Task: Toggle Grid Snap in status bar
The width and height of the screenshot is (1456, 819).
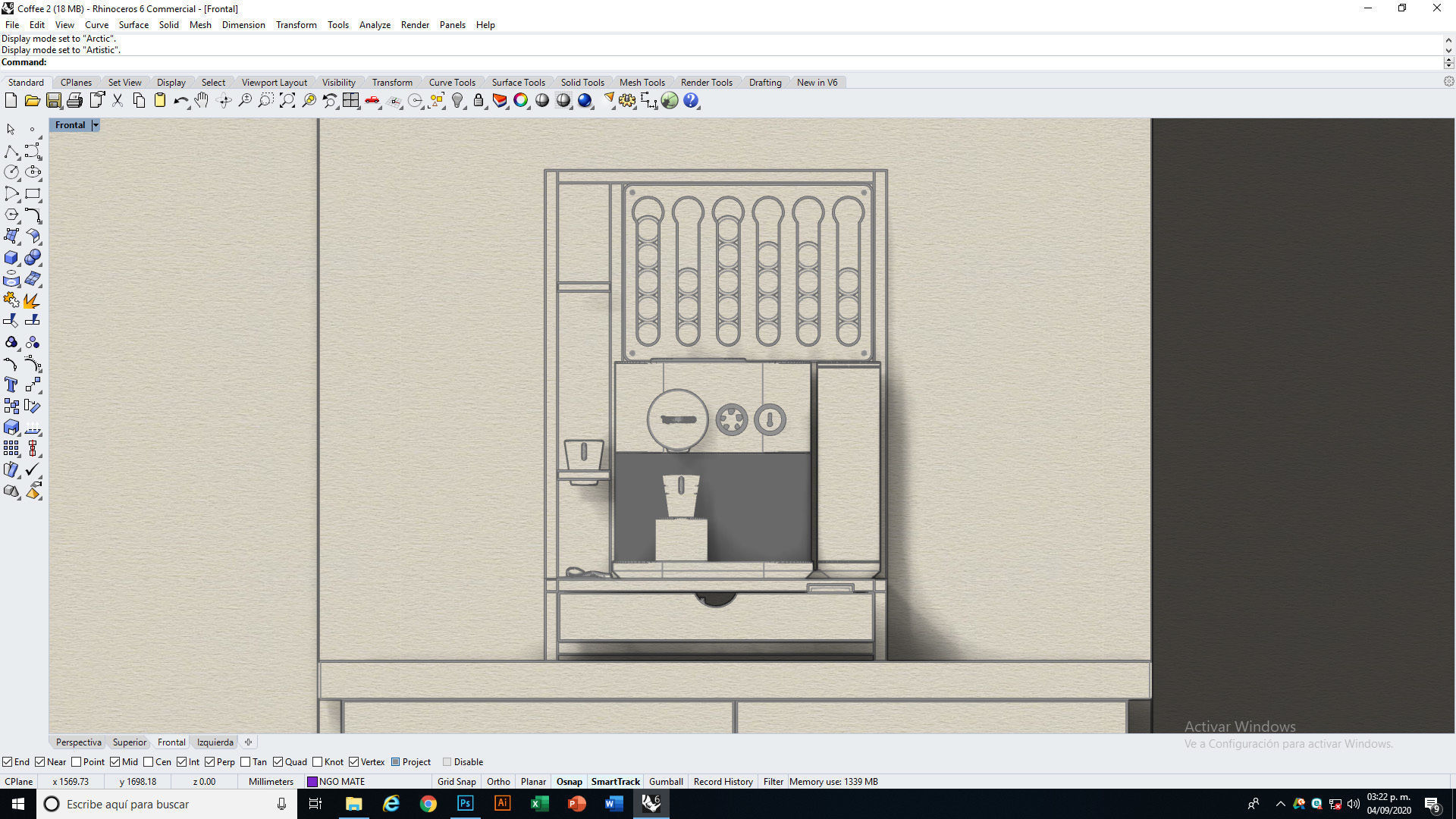Action: [457, 782]
